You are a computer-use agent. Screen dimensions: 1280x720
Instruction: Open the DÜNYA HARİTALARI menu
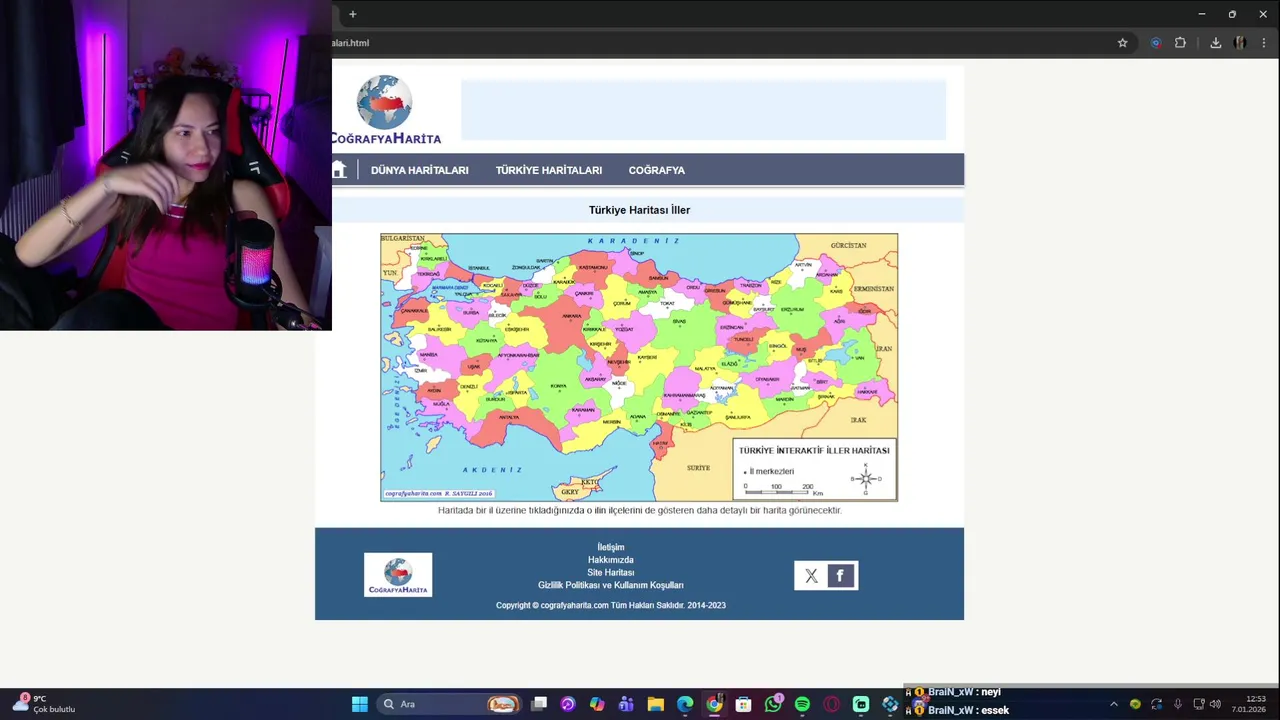[419, 170]
